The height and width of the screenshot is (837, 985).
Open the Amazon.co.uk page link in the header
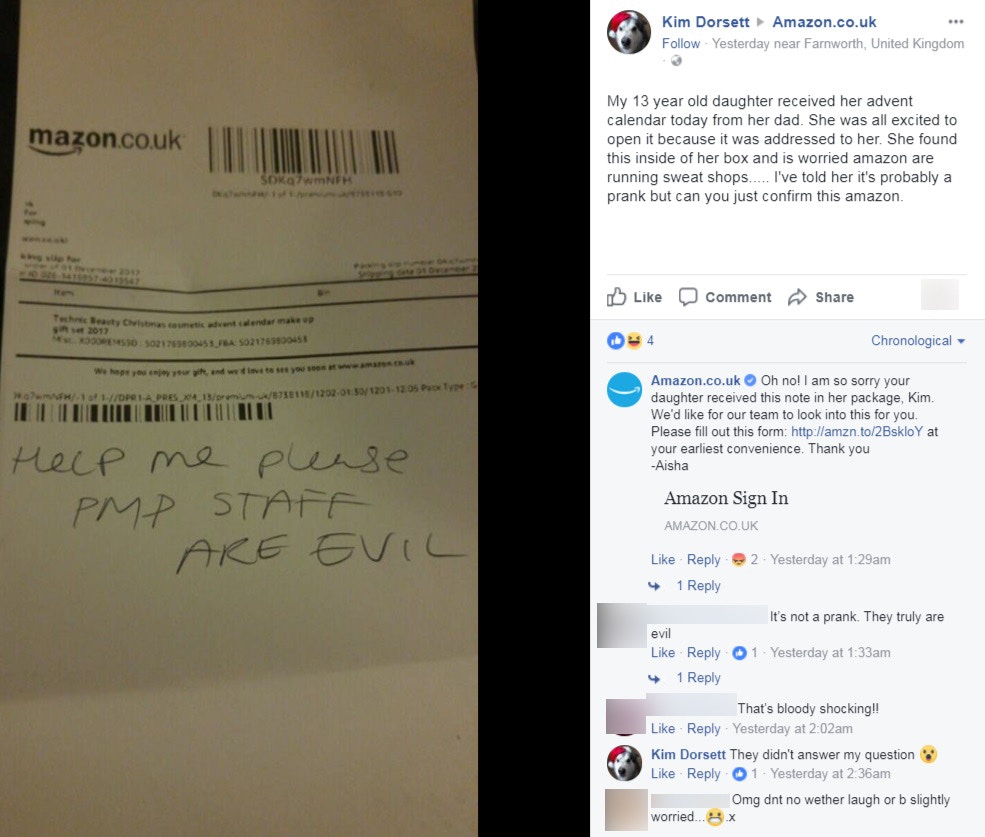(x=824, y=22)
